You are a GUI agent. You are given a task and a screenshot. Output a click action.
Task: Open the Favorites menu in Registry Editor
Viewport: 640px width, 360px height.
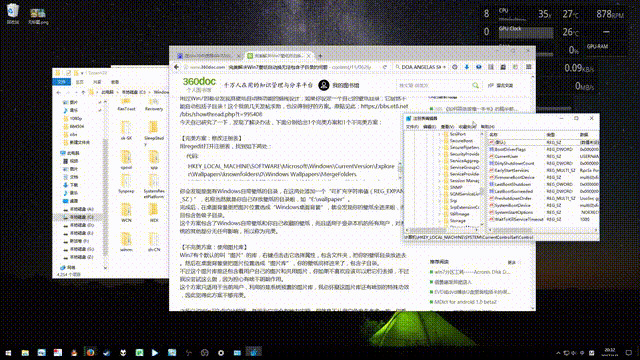coord(467,127)
